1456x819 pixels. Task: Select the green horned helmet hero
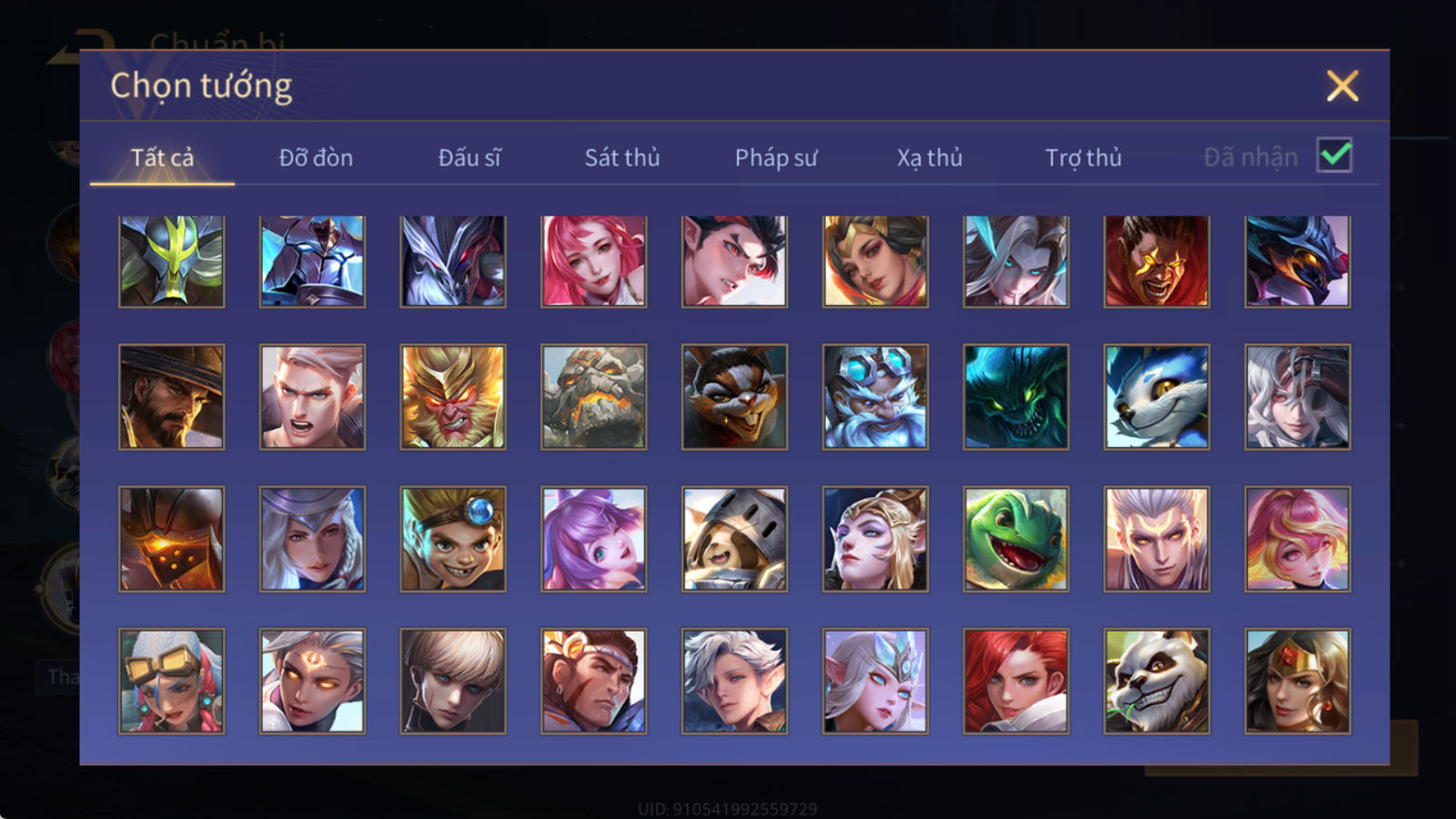171,261
